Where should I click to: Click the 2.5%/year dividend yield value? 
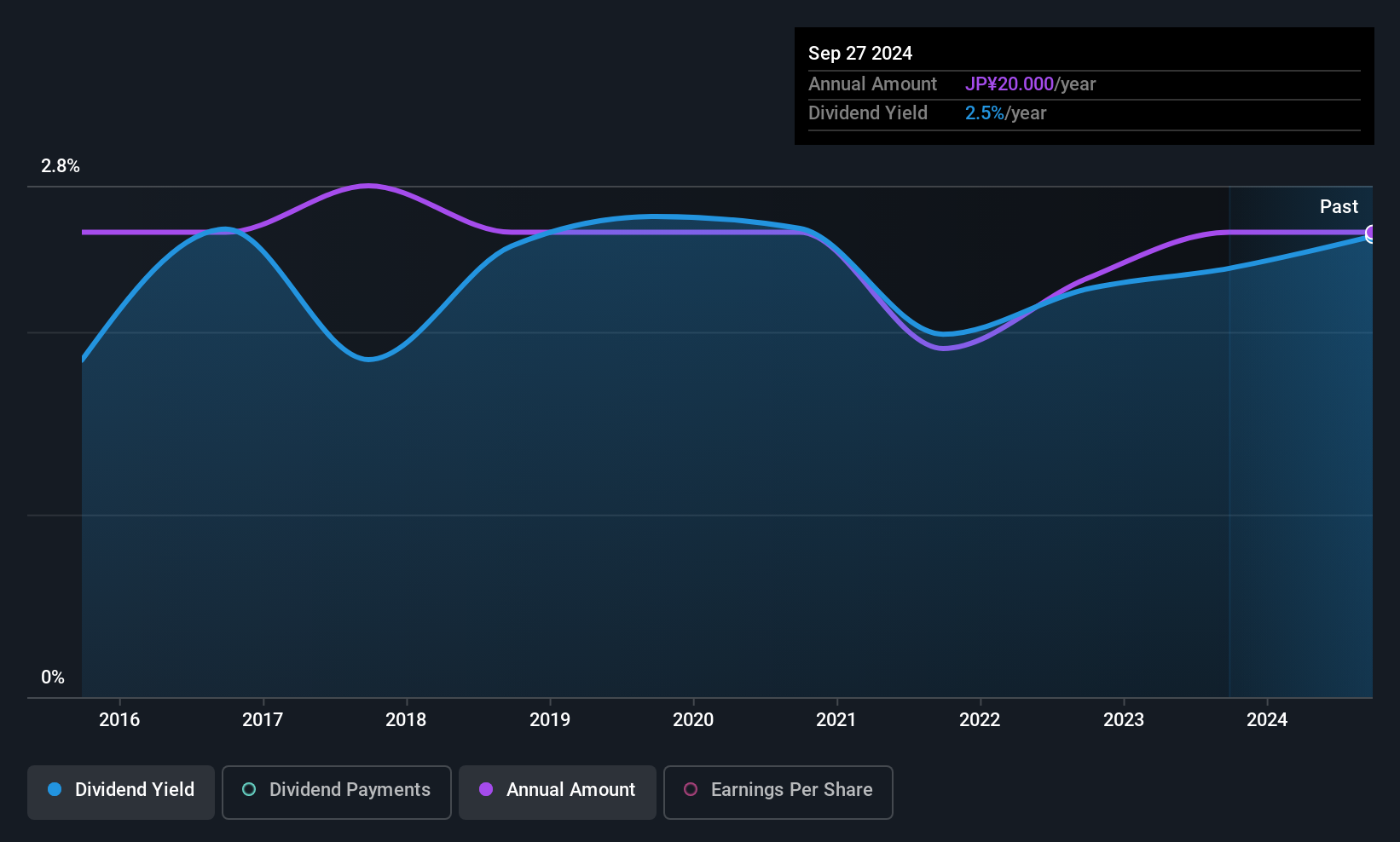pos(1005,113)
